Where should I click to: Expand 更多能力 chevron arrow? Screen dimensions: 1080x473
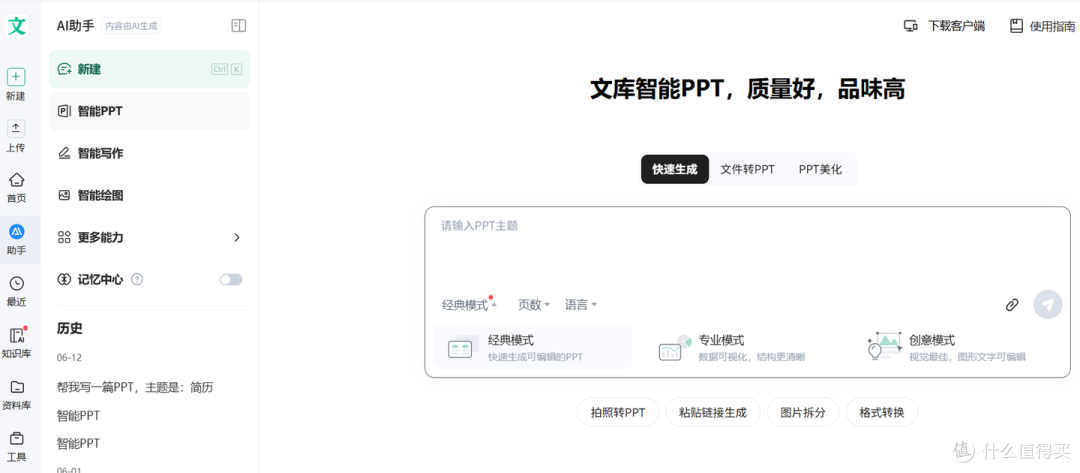[237, 238]
